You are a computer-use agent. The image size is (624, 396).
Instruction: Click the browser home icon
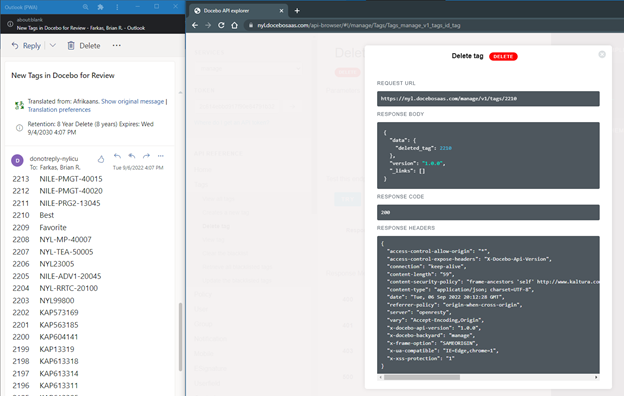234,25
